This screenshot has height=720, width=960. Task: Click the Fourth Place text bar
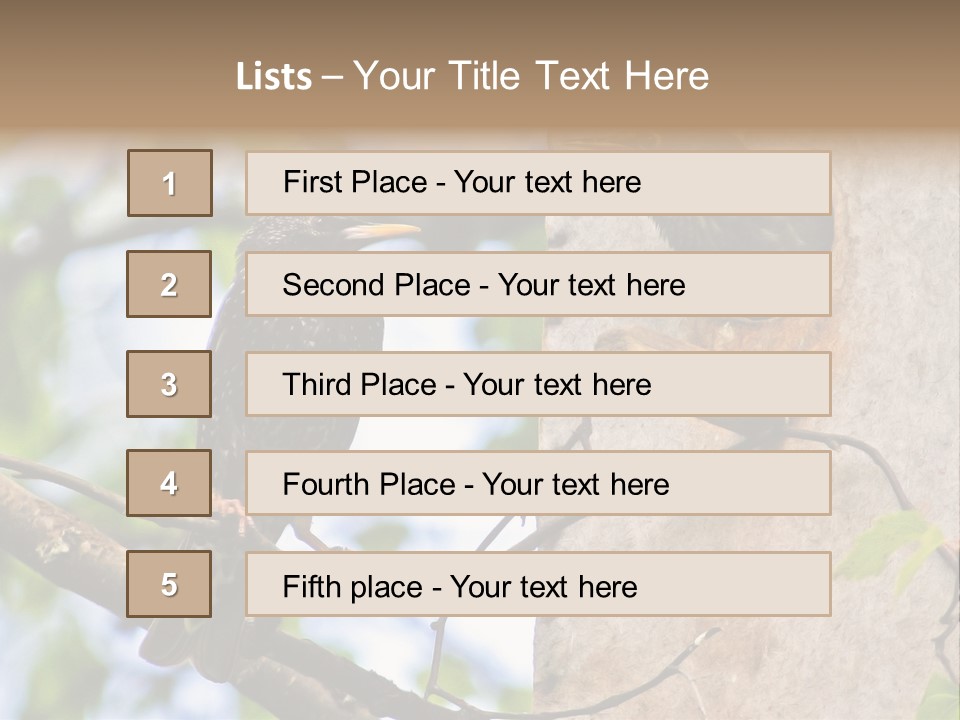(x=538, y=483)
